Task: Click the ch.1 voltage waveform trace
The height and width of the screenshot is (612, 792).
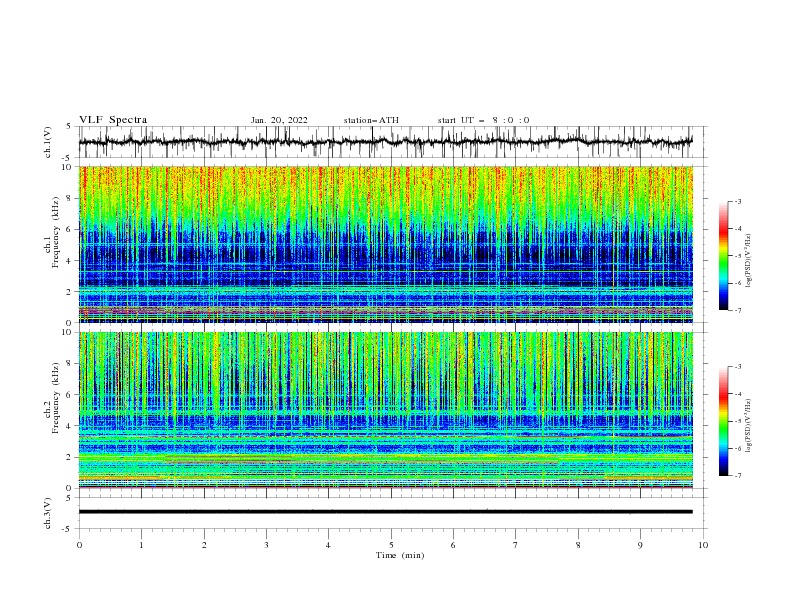Action: click(x=385, y=142)
